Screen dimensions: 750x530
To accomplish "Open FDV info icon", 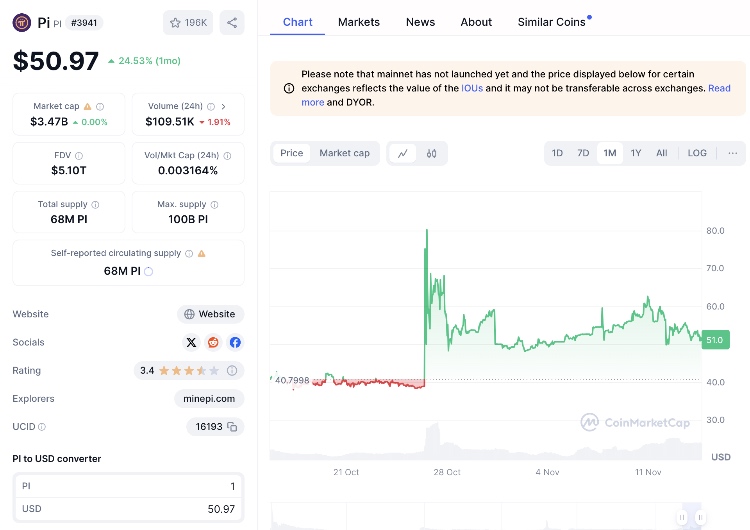I will click(79, 155).
